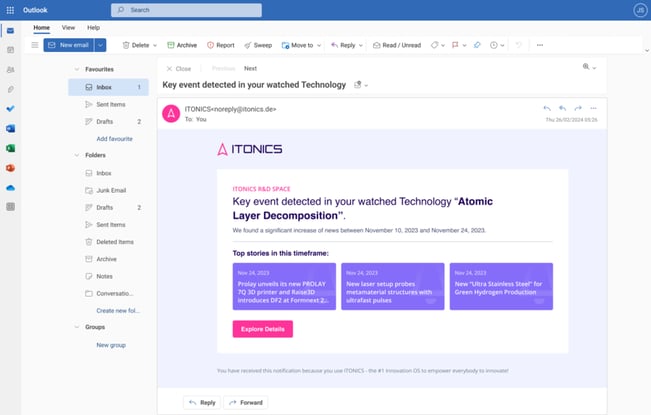The image size is (651, 415).
Task: Open the Move to dropdown
Action: coord(319,45)
